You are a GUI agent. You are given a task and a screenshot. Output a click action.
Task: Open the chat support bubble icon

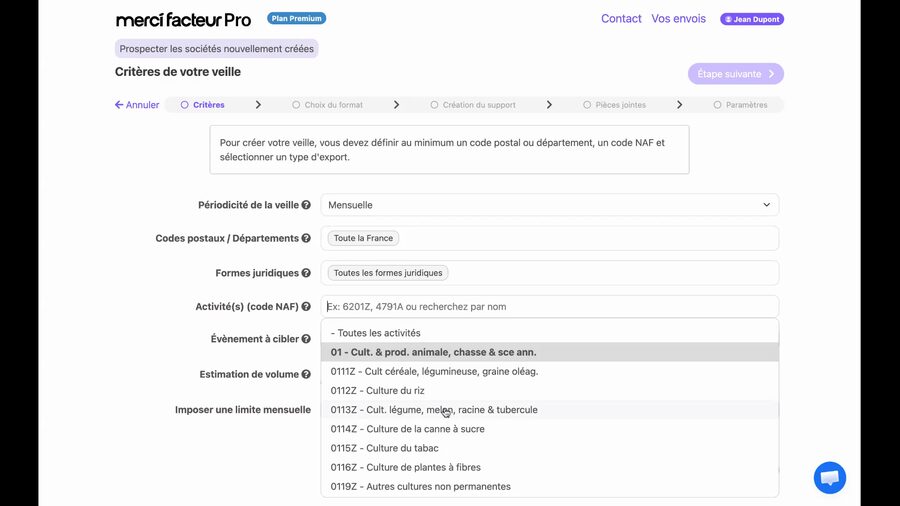(x=829, y=478)
